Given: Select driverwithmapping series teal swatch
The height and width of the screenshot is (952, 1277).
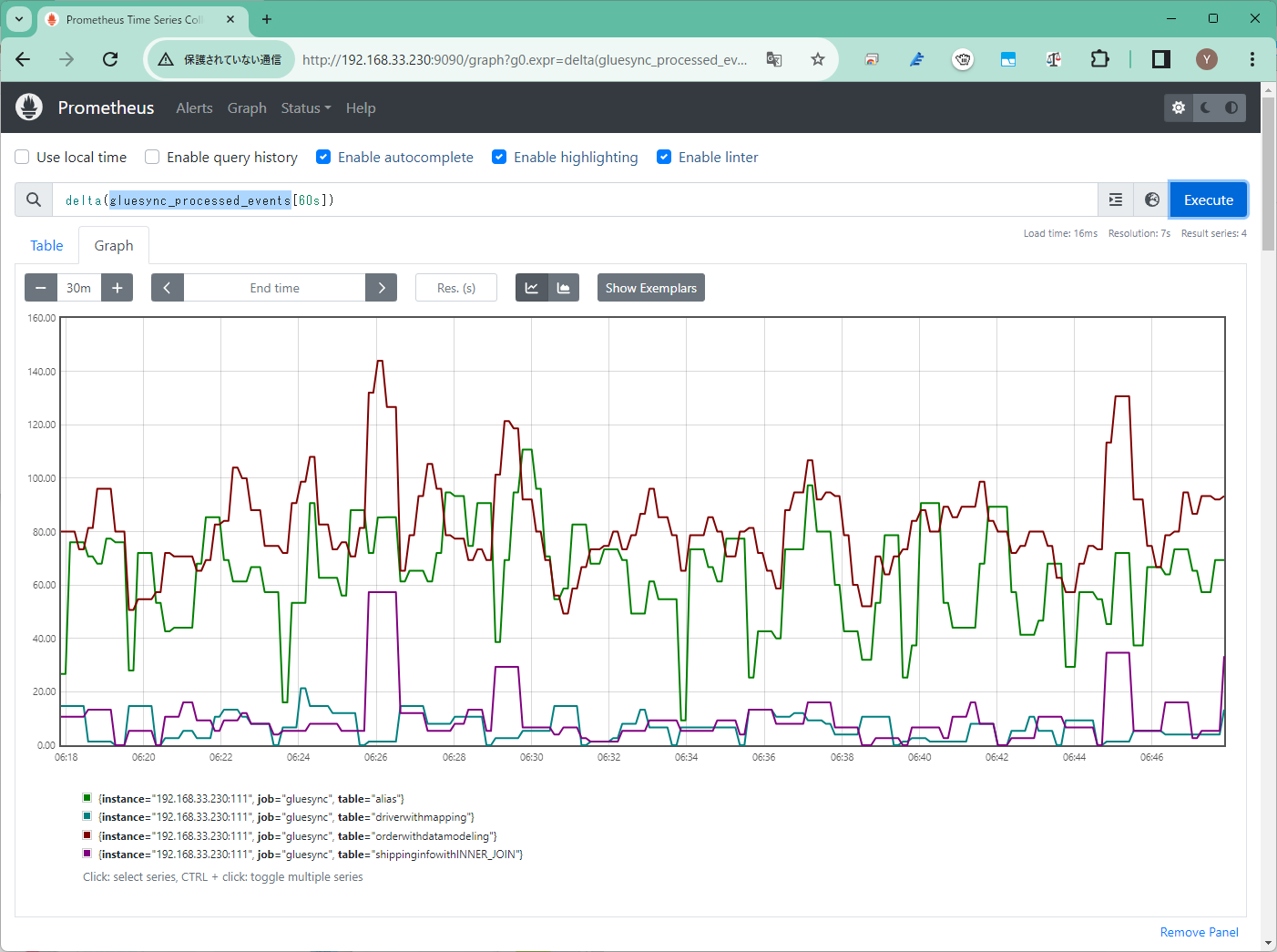Looking at the screenshot, I should point(87,816).
